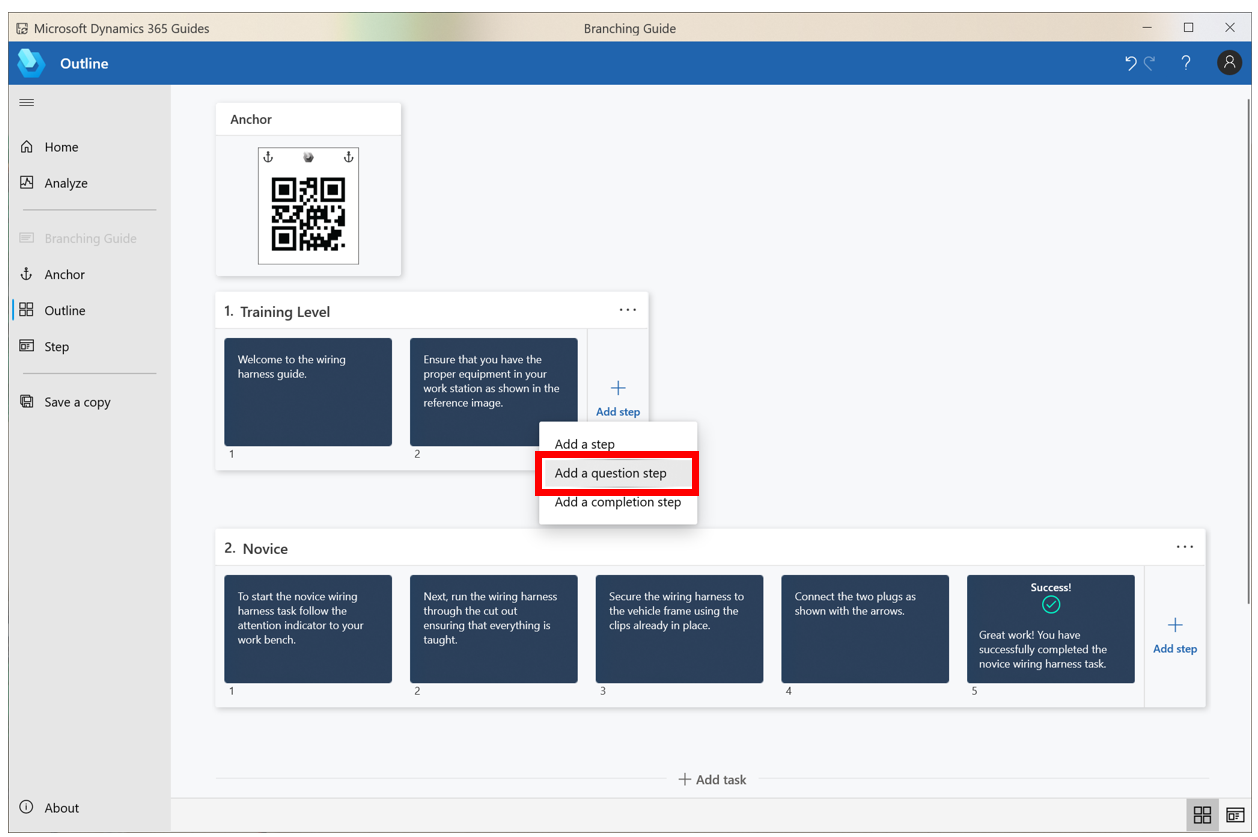Screen dimensions: 1258x837
Task: Open the Novice task options menu
Action: pos(1185,547)
